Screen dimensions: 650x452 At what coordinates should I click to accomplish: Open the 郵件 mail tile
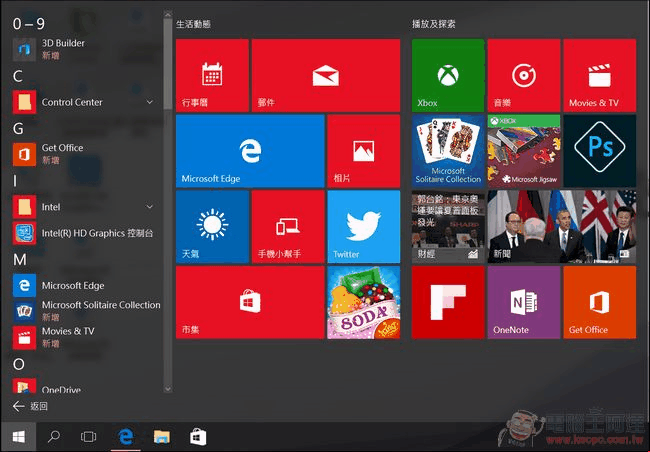point(326,75)
